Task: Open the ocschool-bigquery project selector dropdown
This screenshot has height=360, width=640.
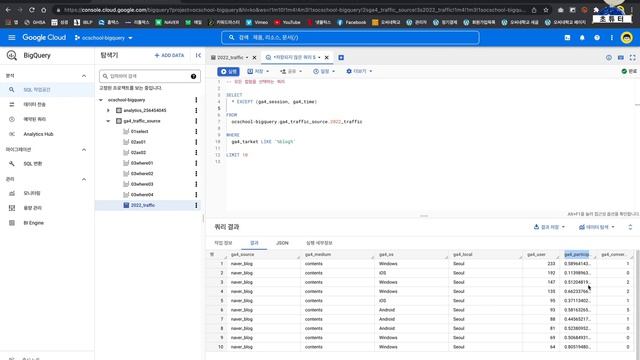Action: coord(104,38)
